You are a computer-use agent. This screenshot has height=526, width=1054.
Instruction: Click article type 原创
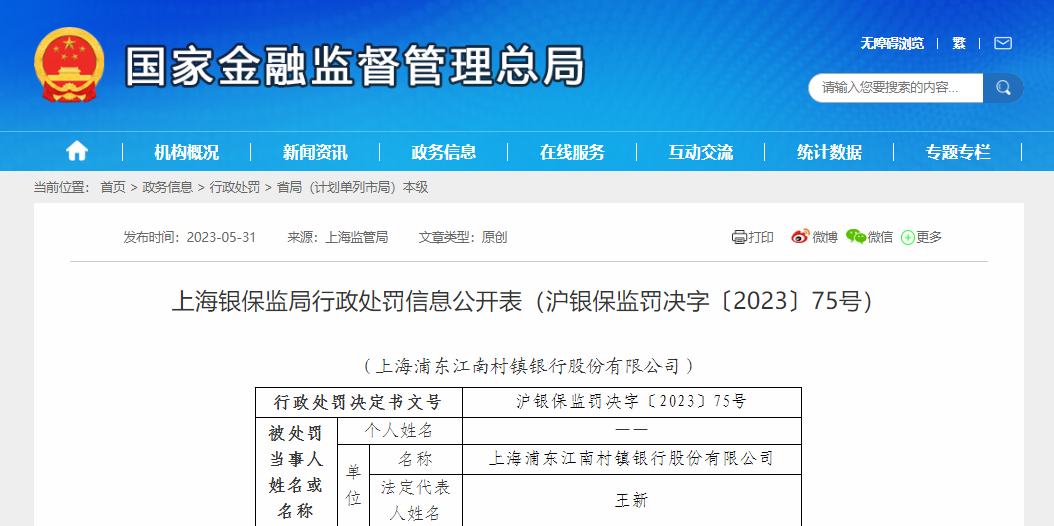click(494, 237)
